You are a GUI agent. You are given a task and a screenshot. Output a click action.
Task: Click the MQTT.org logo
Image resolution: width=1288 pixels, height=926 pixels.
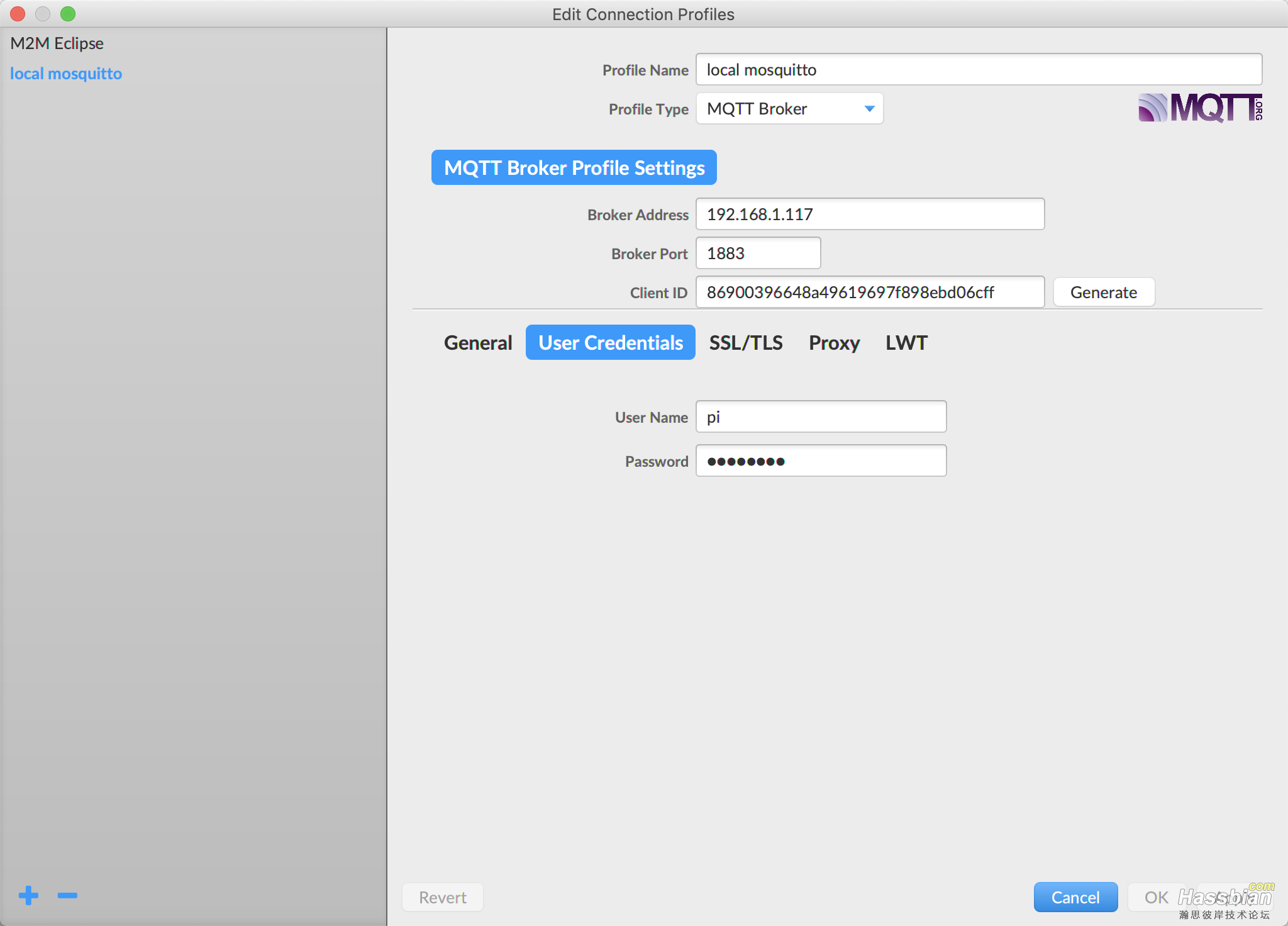click(1199, 108)
